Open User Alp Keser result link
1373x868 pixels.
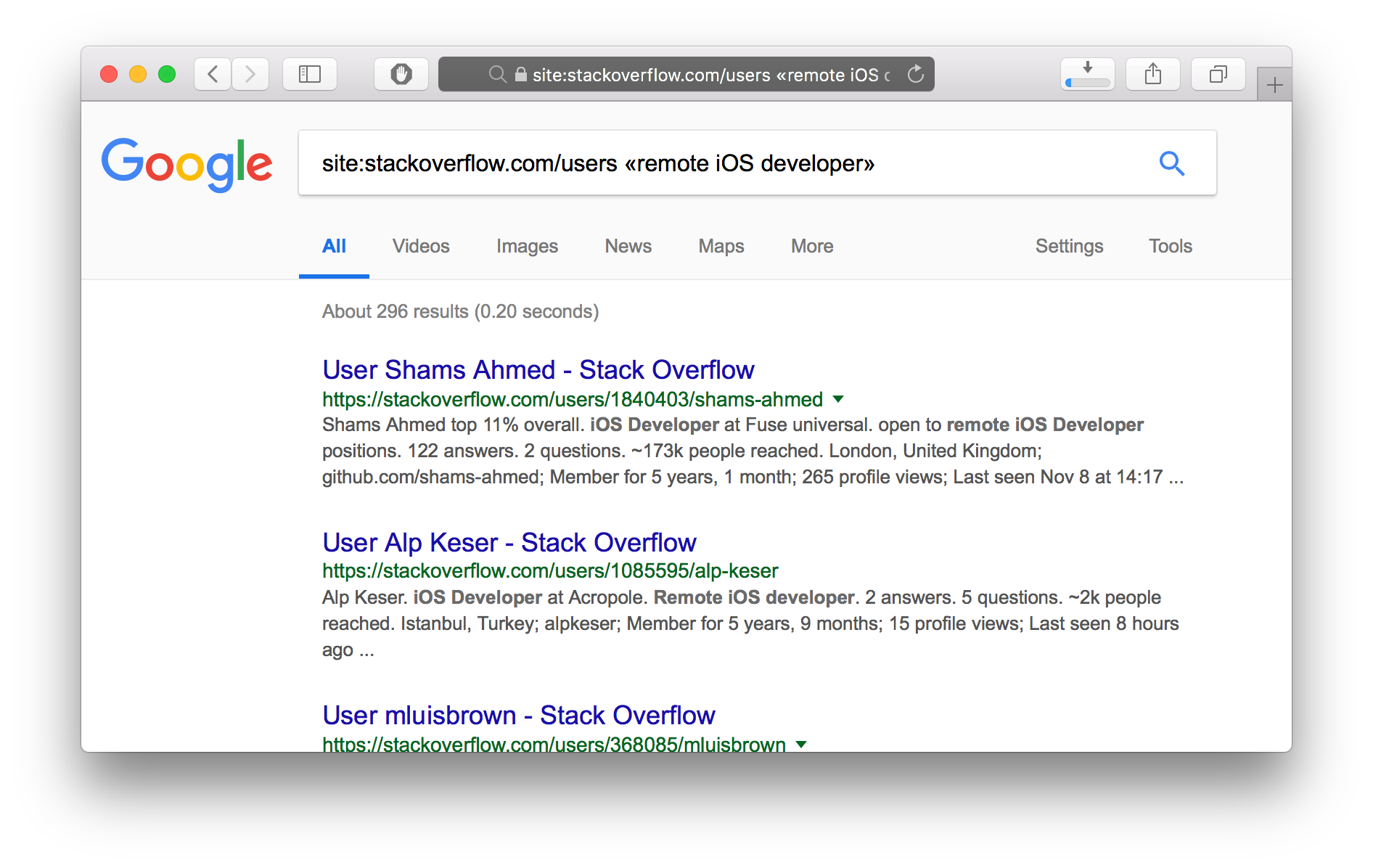(509, 542)
